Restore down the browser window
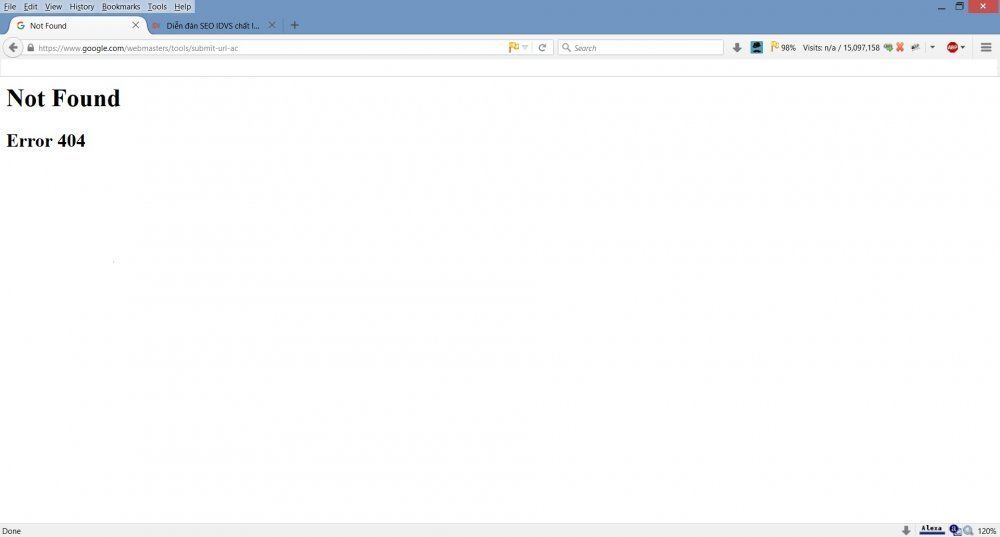The image size is (1000, 537). point(959,6)
